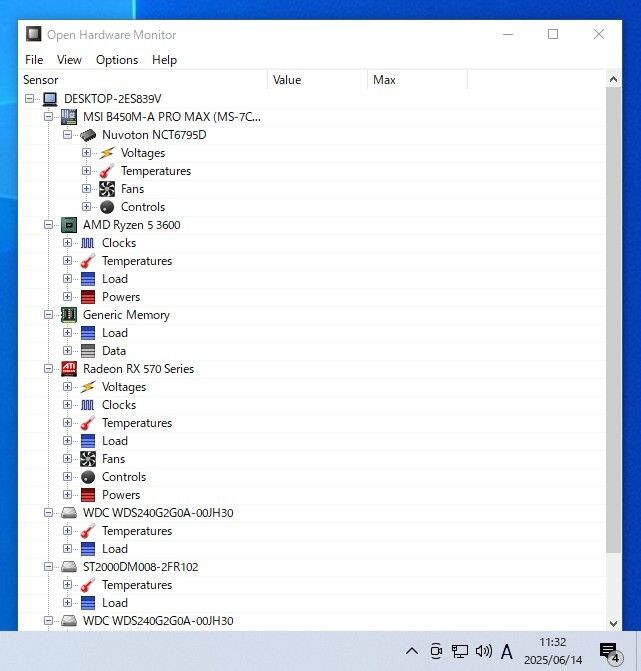Click the volume speaker tray icon

point(484,651)
